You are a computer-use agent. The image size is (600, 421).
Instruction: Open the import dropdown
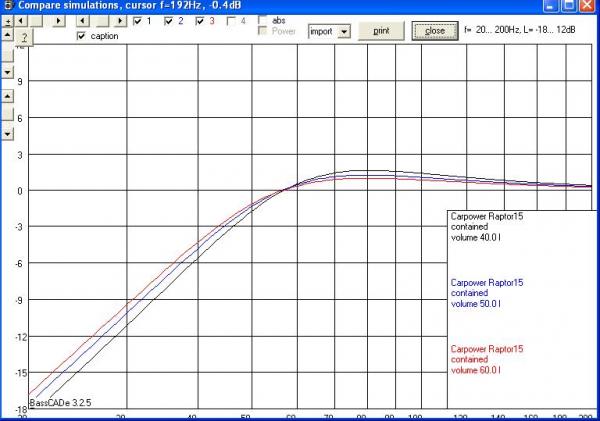(344, 31)
